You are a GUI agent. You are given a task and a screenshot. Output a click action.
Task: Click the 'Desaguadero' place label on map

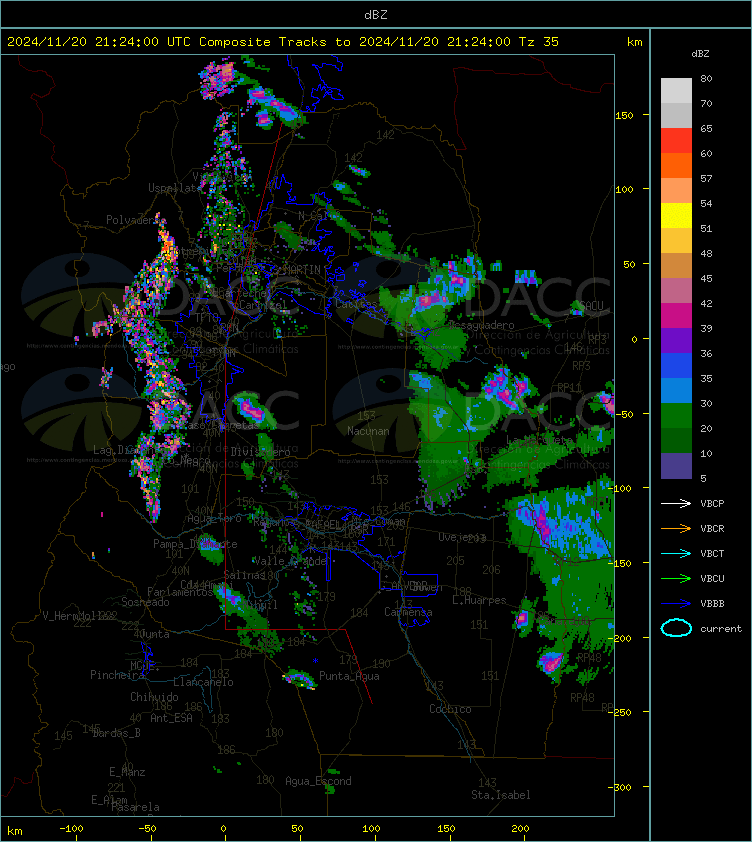pos(481,325)
